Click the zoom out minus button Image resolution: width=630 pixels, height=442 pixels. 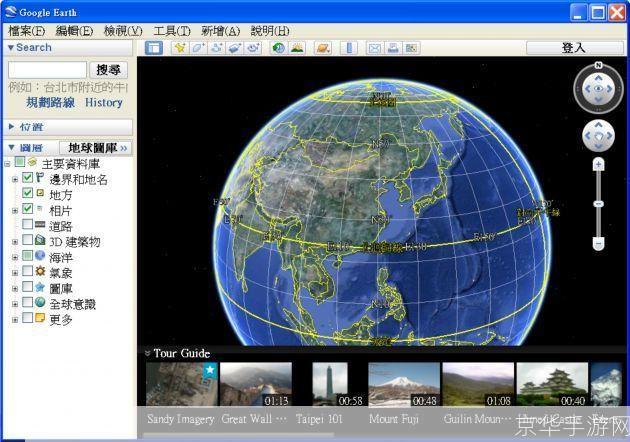tap(599, 244)
